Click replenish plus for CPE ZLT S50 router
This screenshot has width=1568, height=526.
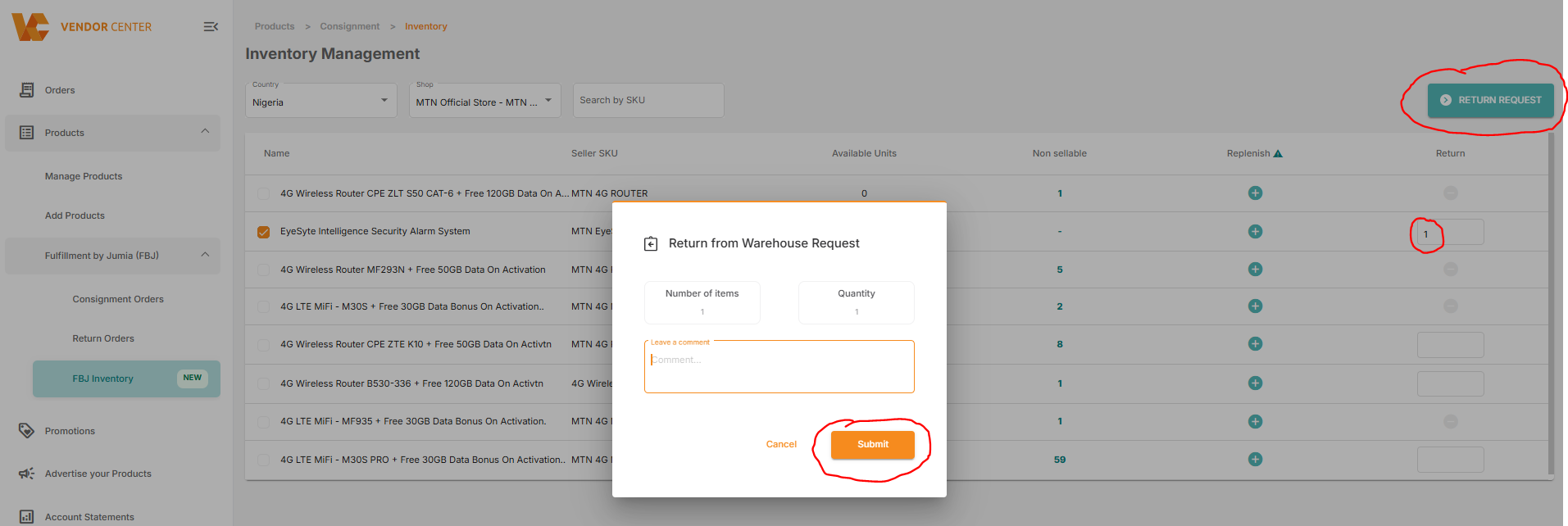1255,193
